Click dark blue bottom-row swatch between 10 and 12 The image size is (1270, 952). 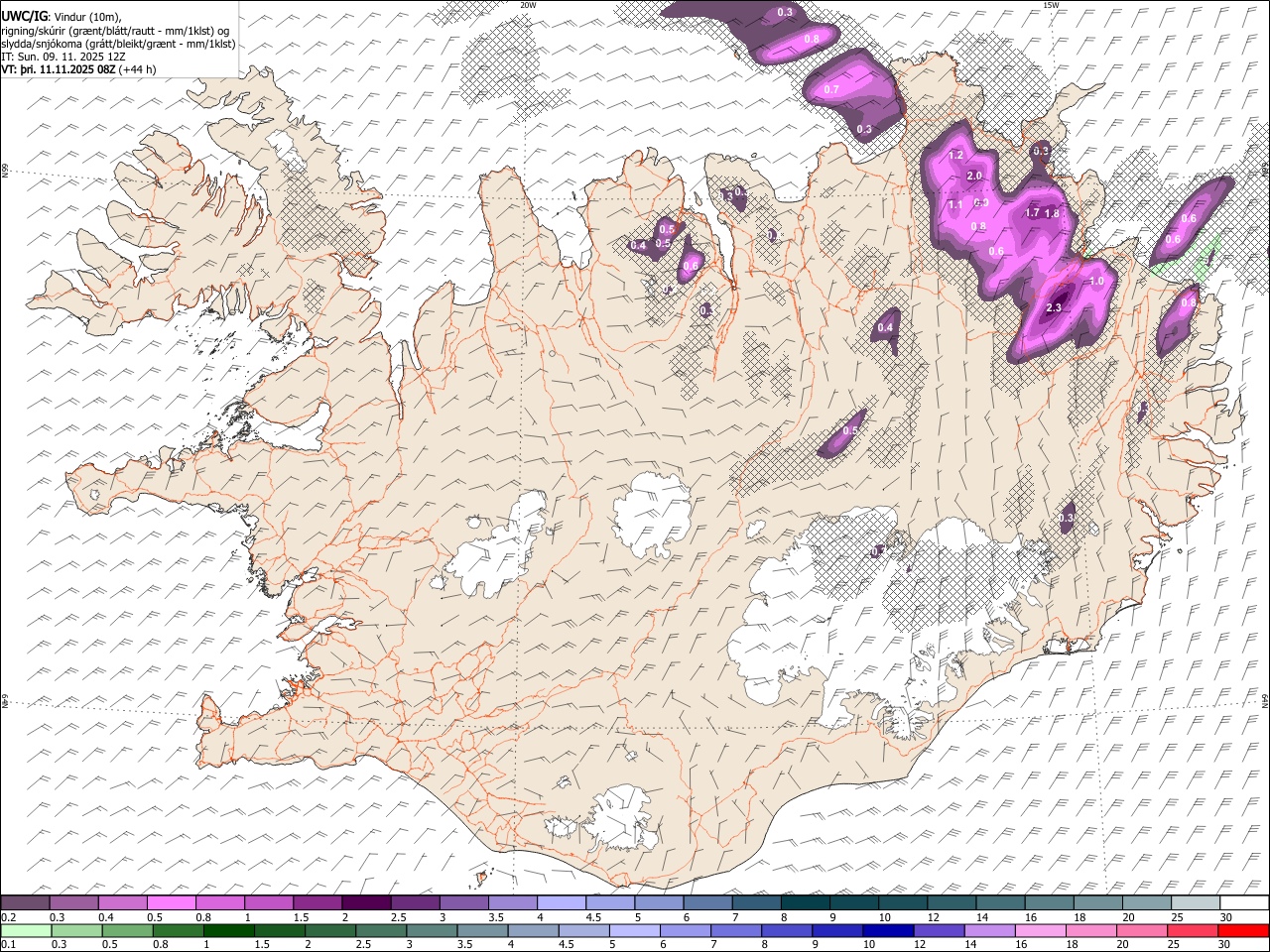(x=889, y=930)
